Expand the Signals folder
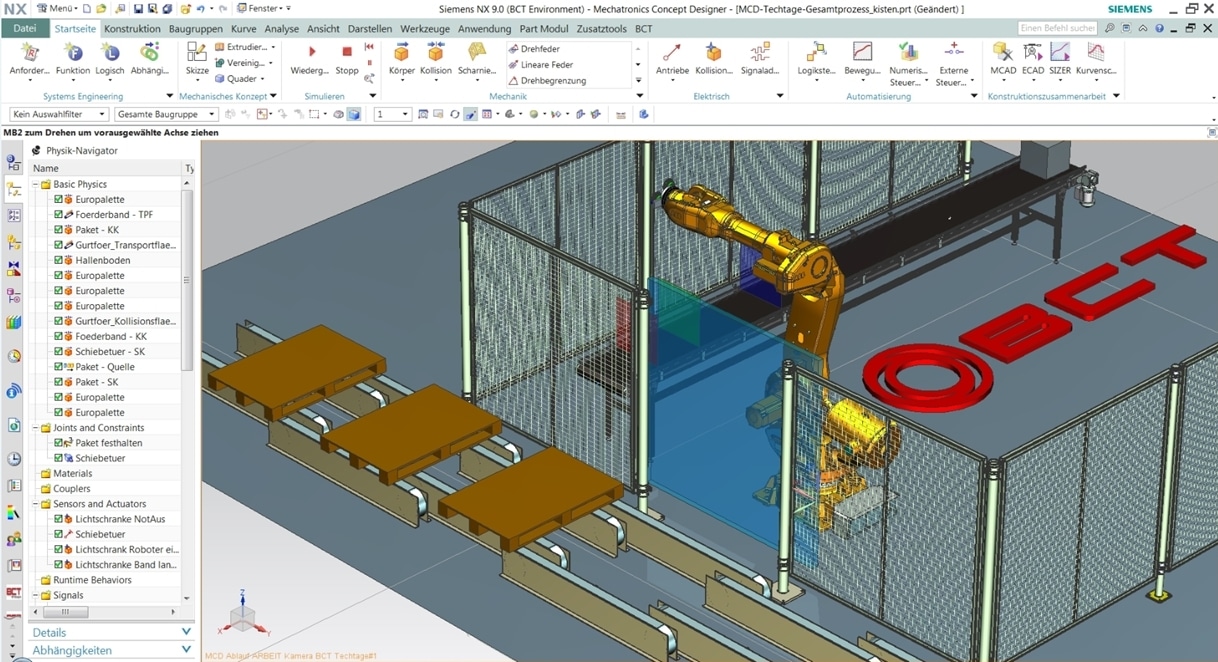1218x662 pixels. click(x=35, y=595)
